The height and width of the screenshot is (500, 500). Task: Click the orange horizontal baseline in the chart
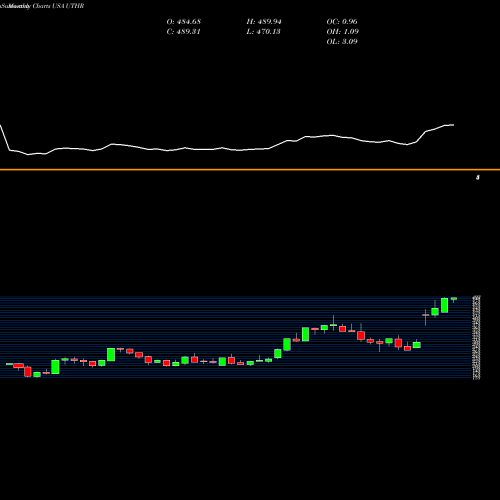tap(250, 170)
